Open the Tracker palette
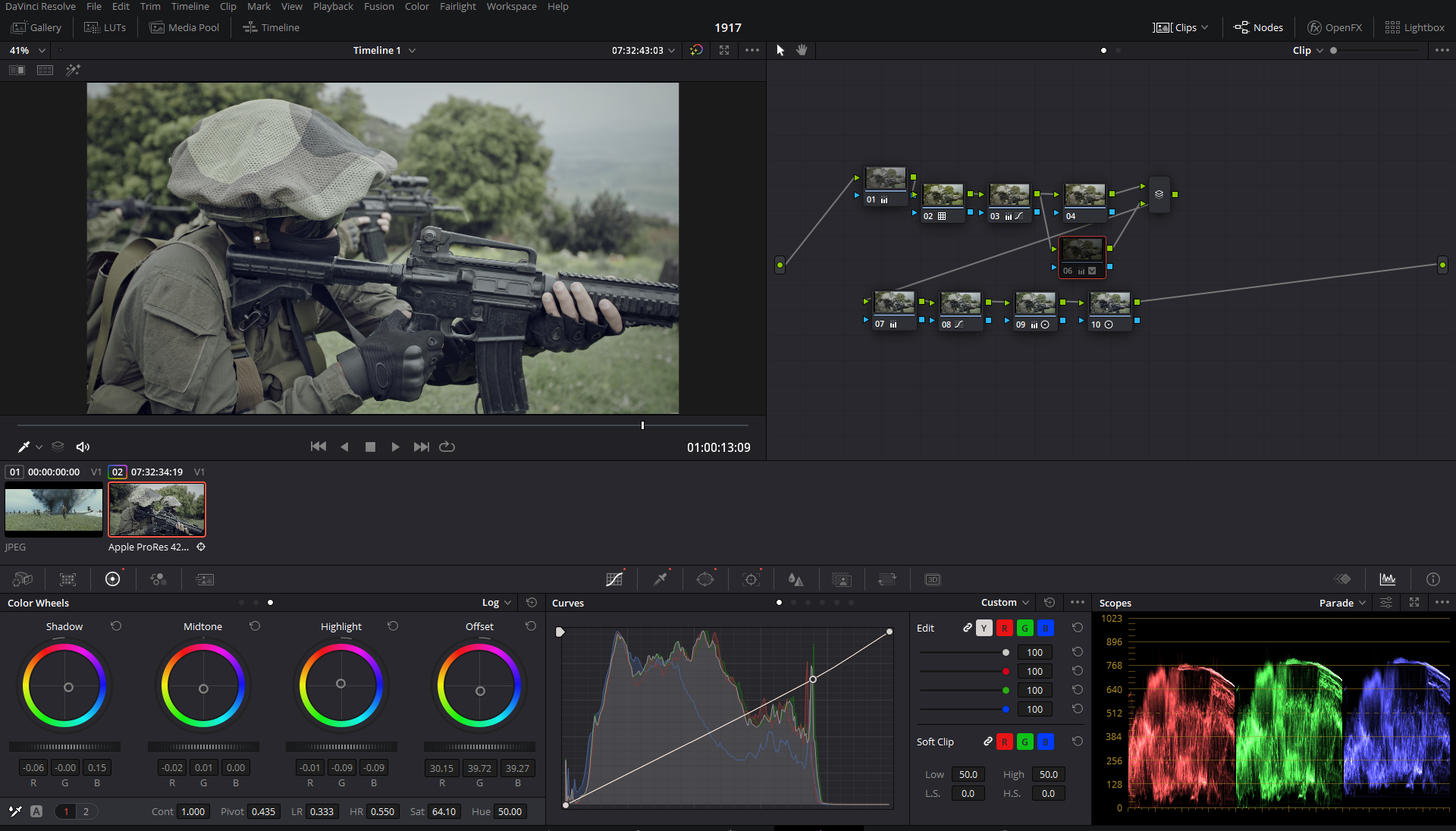 pos(751,579)
